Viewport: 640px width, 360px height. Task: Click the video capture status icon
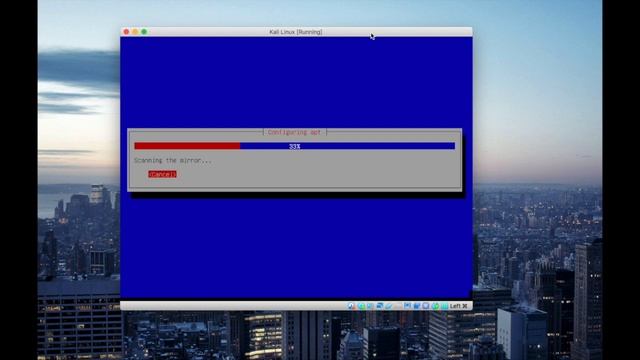click(x=417, y=306)
